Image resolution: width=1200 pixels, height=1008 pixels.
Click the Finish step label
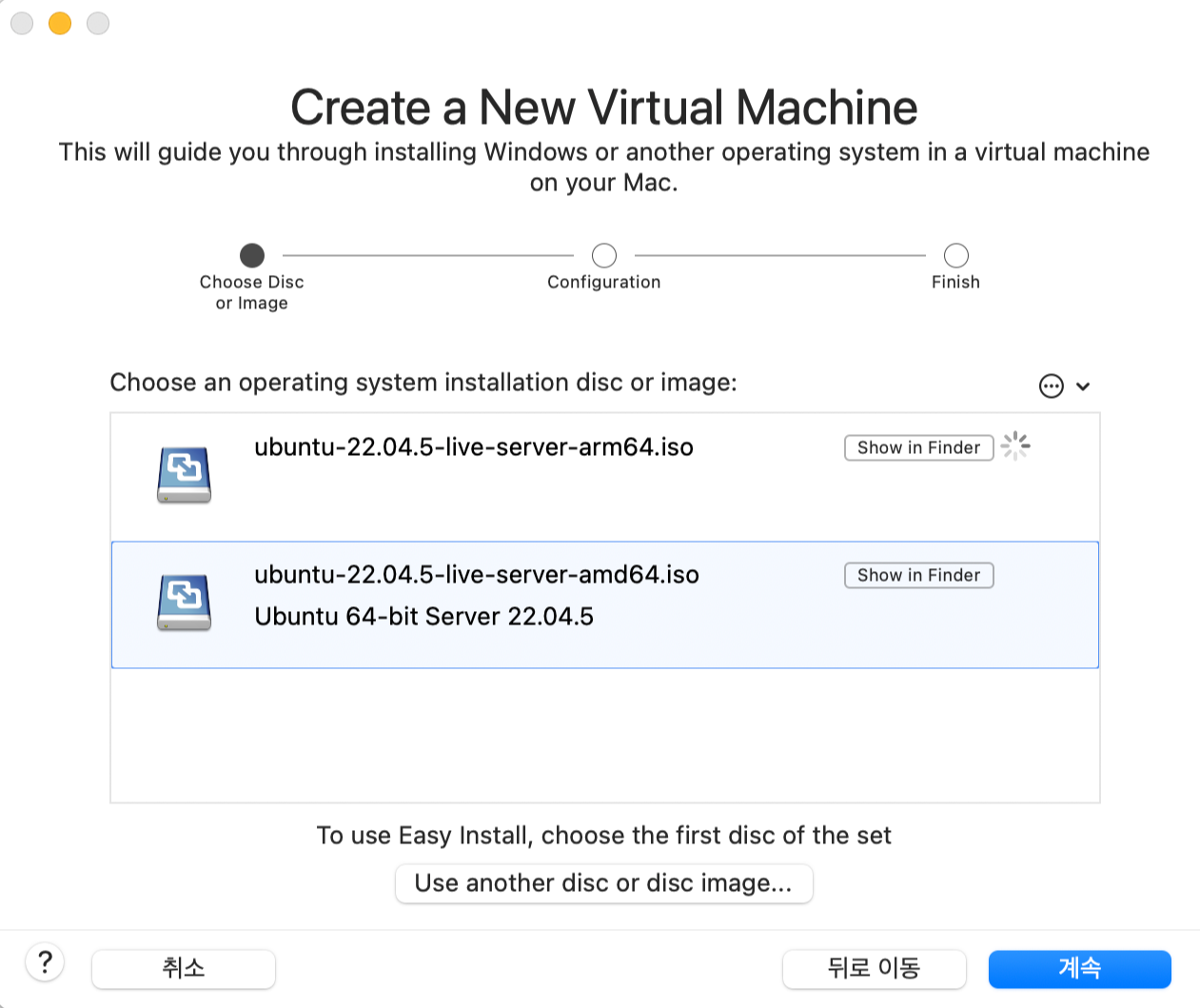(955, 282)
